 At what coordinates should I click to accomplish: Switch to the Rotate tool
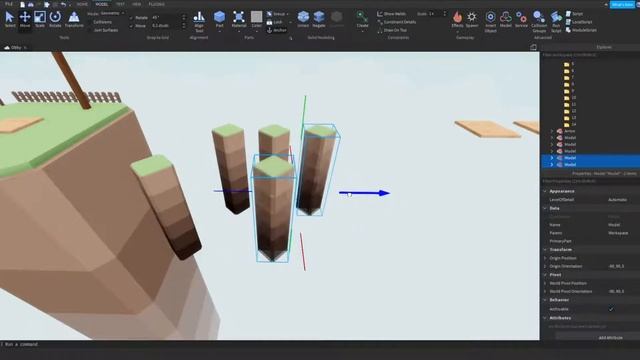click(55, 19)
